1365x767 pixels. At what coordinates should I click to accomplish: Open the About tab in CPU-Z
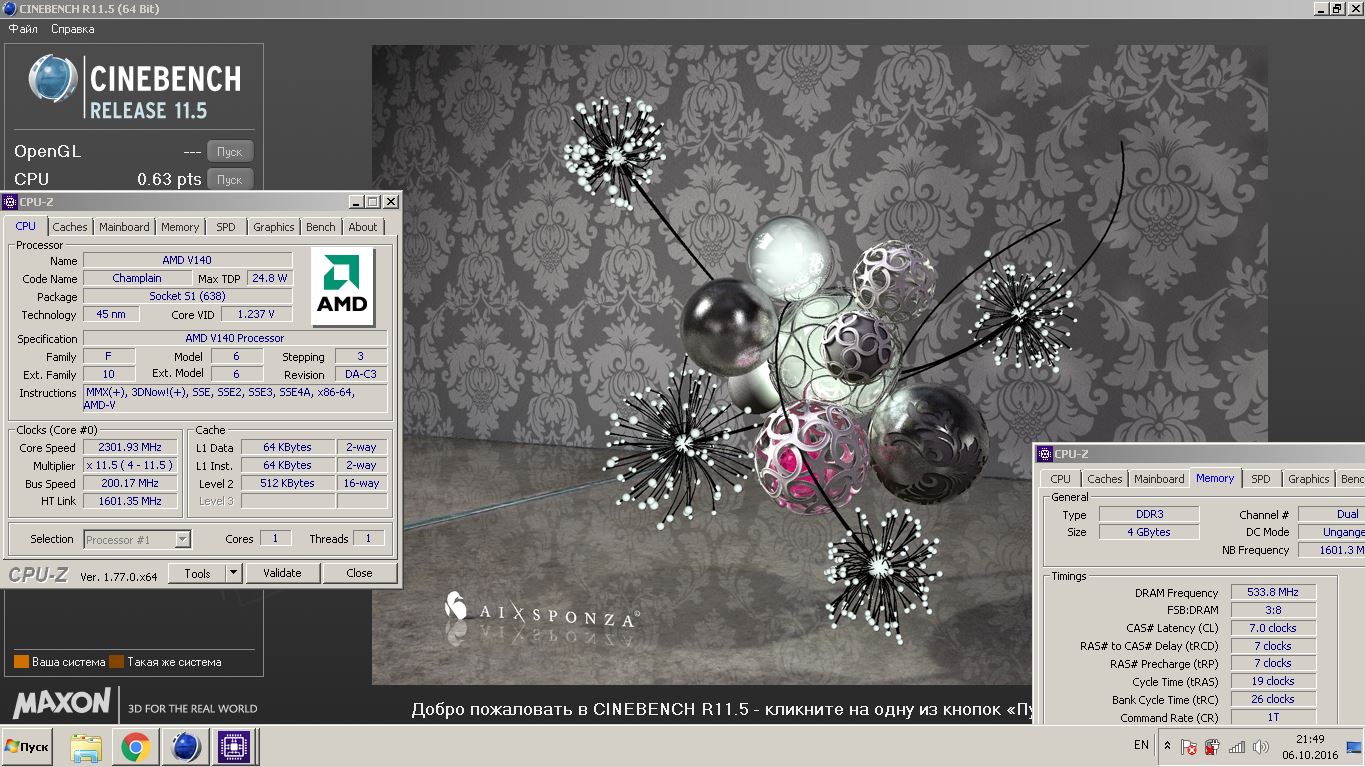(x=363, y=227)
